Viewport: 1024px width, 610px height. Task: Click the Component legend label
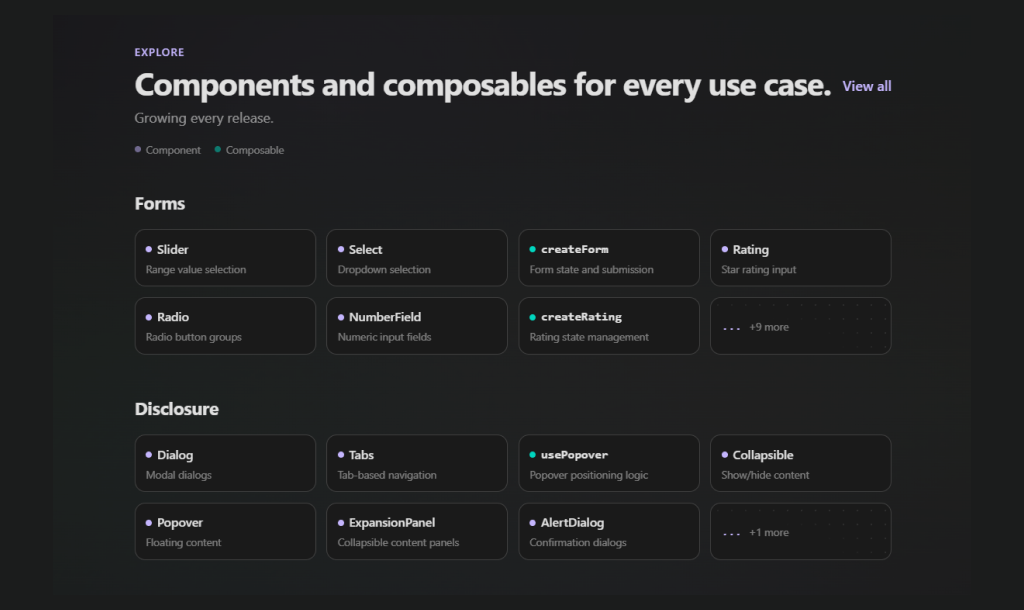pos(172,150)
